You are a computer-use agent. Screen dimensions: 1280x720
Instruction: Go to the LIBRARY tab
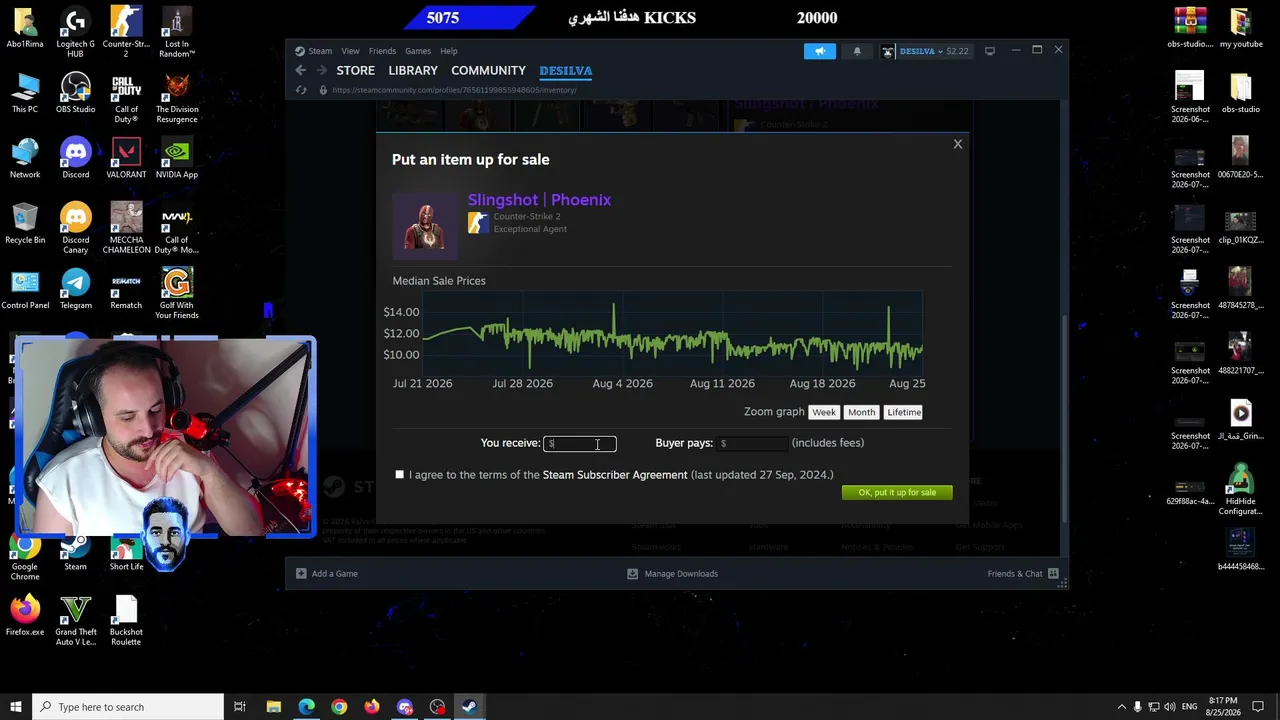tap(413, 71)
